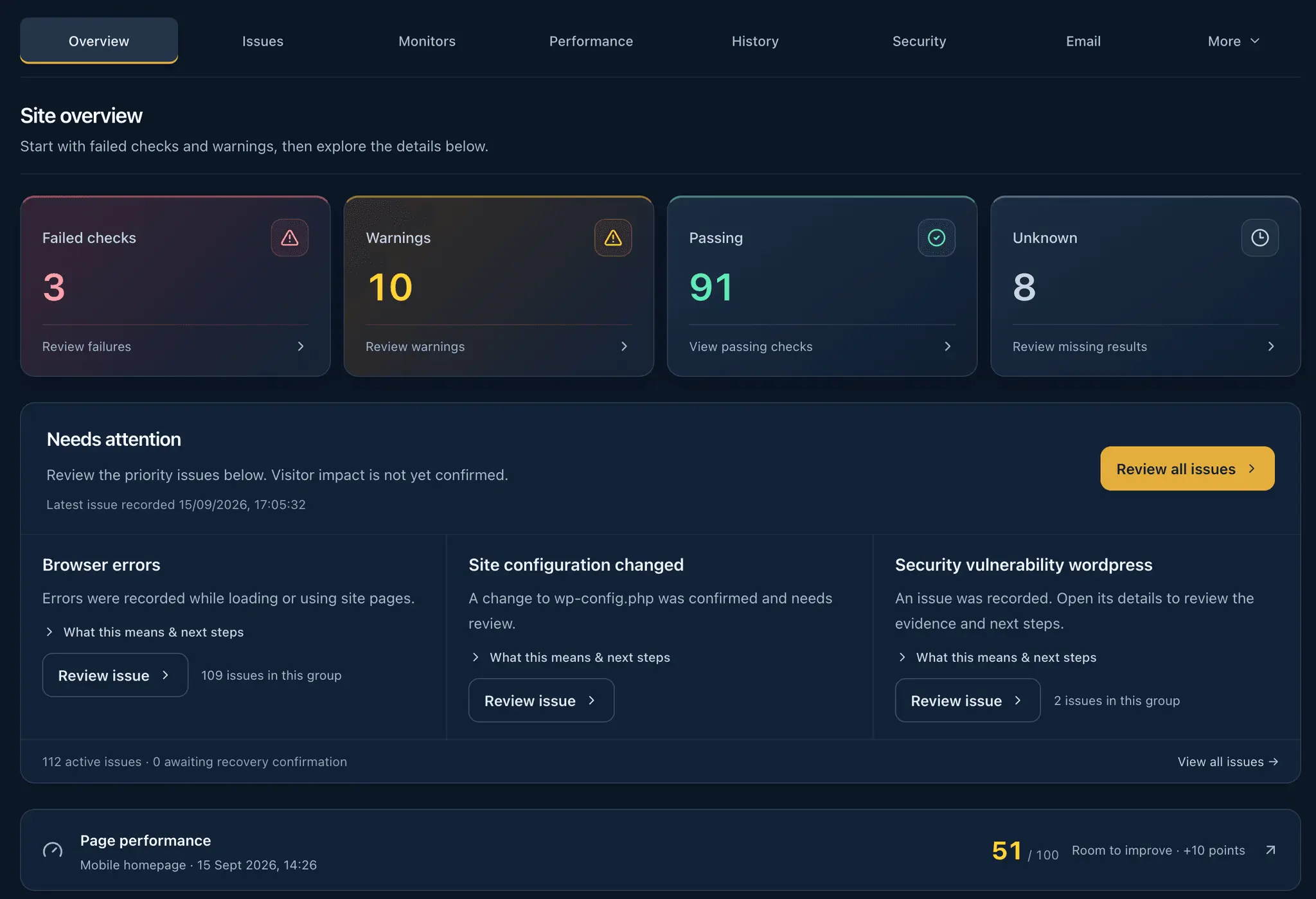Click 'Mobile homepage · 15 Sept 2026, 14:26' text

coord(199,865)
